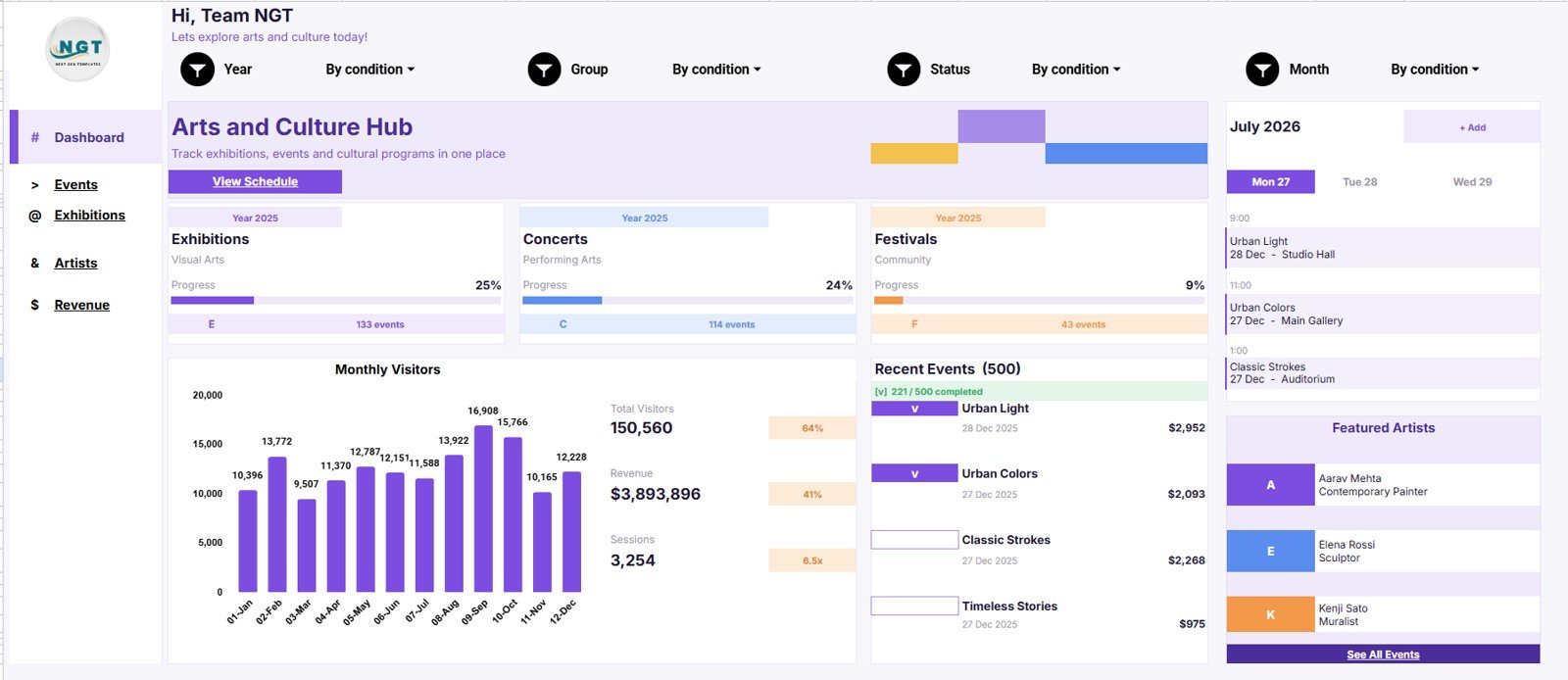The height and width of the screenshot is (680, 1568).
Task: Open the Month By condition dropdown
Action: click(1435, 70)
